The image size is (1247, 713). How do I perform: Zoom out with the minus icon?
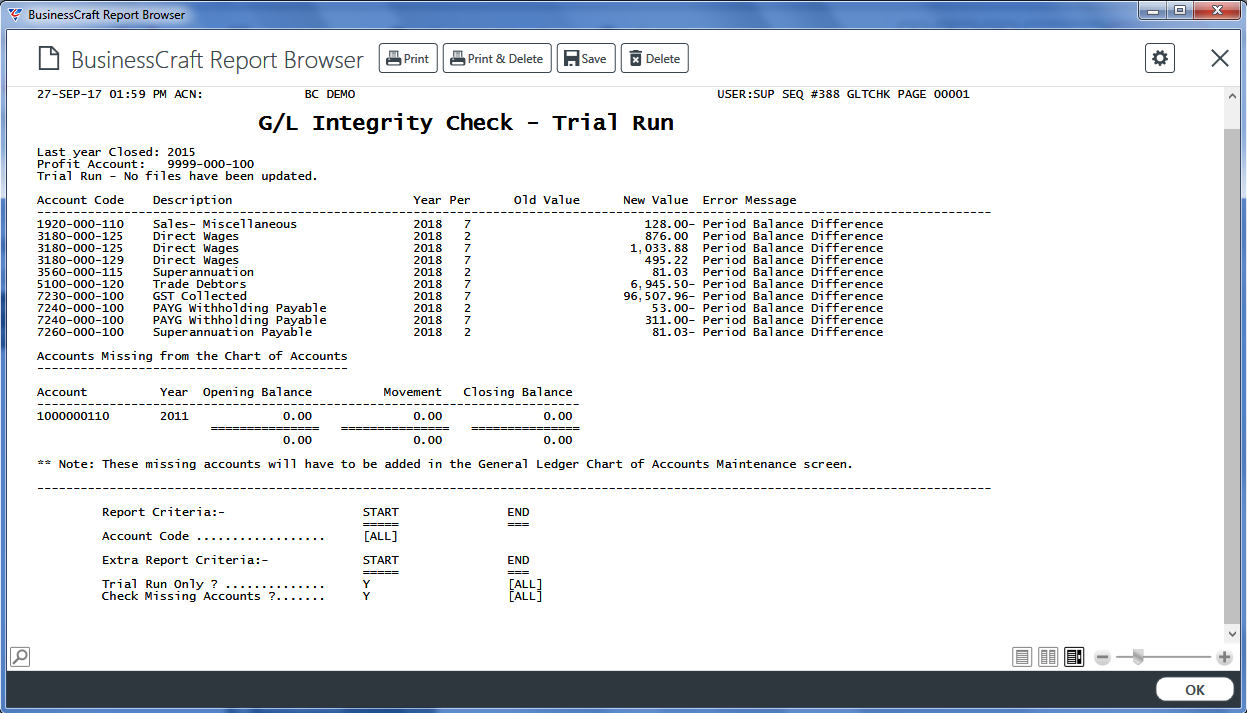tap(1103, 657)
